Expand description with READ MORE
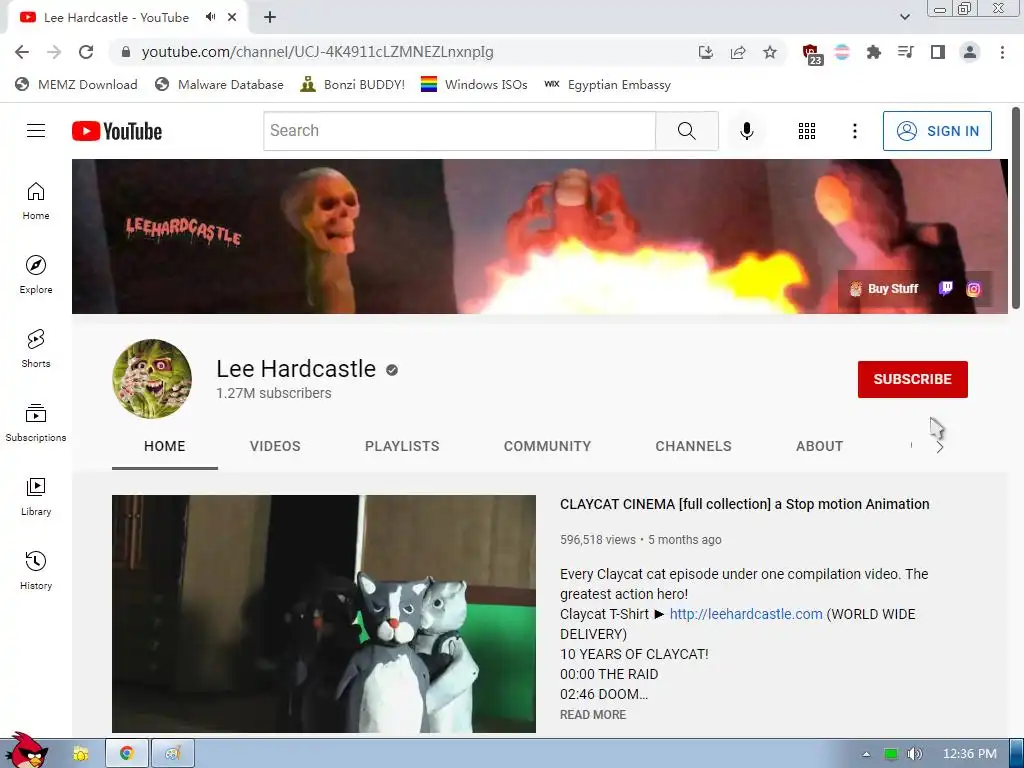Screen dimensions: 1024x768 [592, 714]
